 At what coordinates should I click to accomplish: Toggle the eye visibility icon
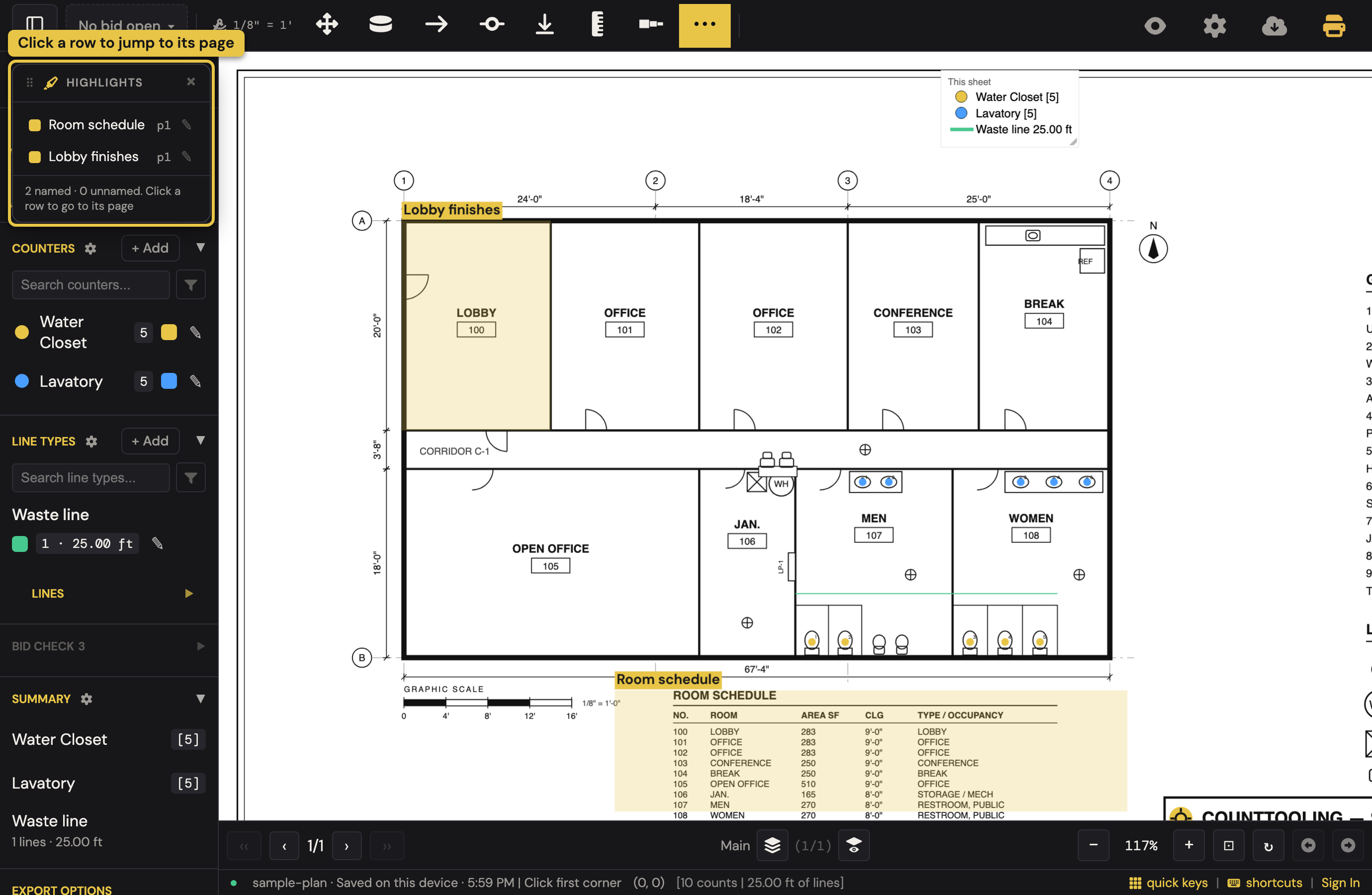pos(1155,26)
